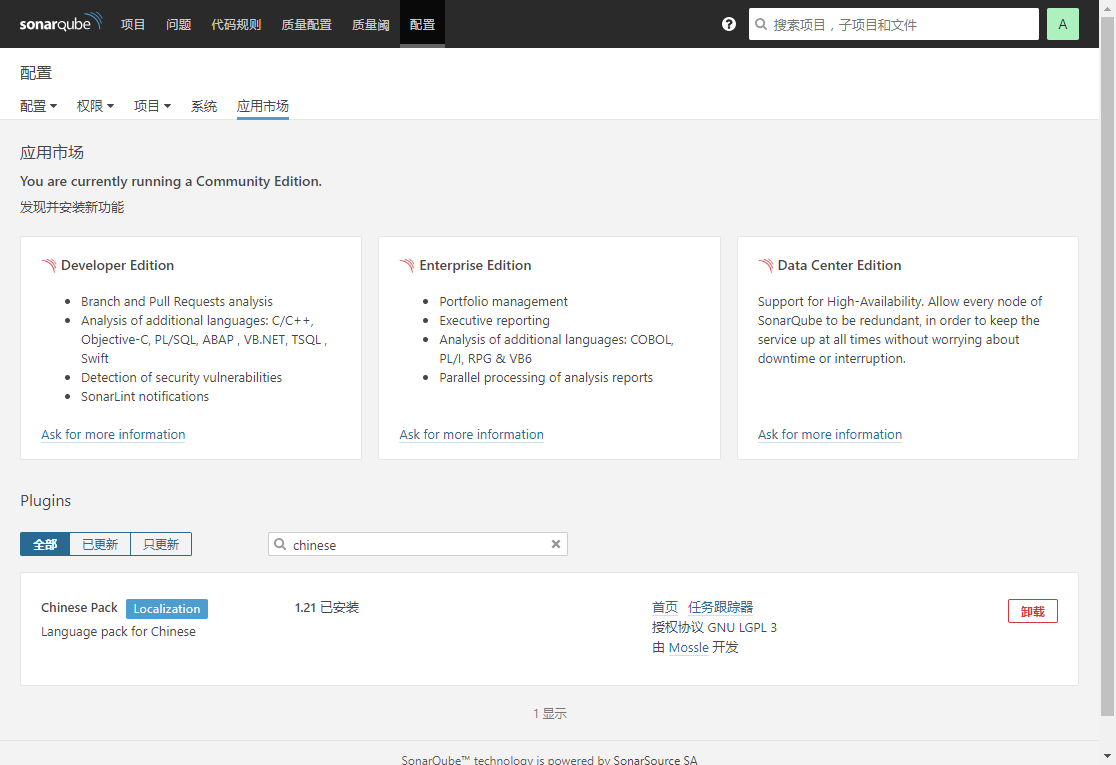Image resolution: width=1116 pixels, height=765 pixels.
Task: Click the 'Community Edition' notice text
Action: coord(171,181)
